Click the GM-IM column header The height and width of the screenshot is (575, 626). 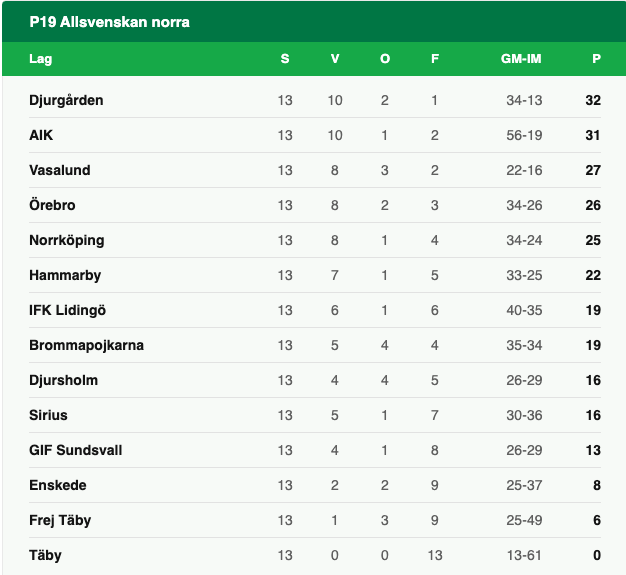click(x=521, y=59)
